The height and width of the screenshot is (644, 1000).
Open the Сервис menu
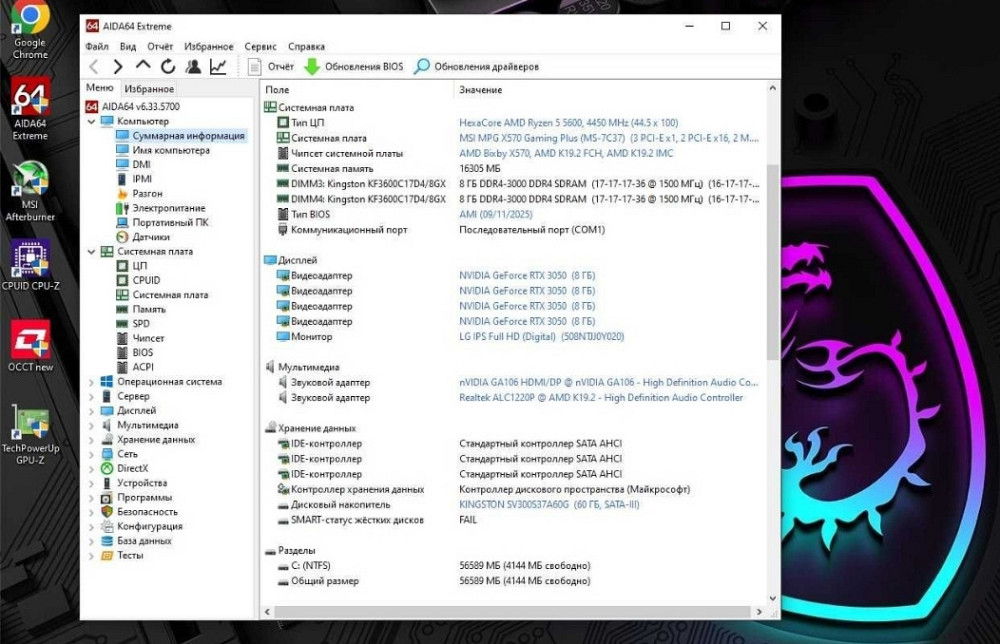[260, 46]
